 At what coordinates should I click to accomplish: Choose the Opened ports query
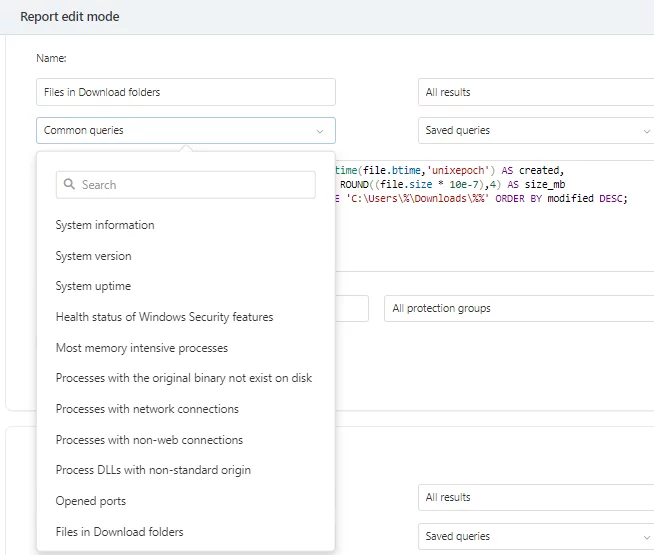91,501
